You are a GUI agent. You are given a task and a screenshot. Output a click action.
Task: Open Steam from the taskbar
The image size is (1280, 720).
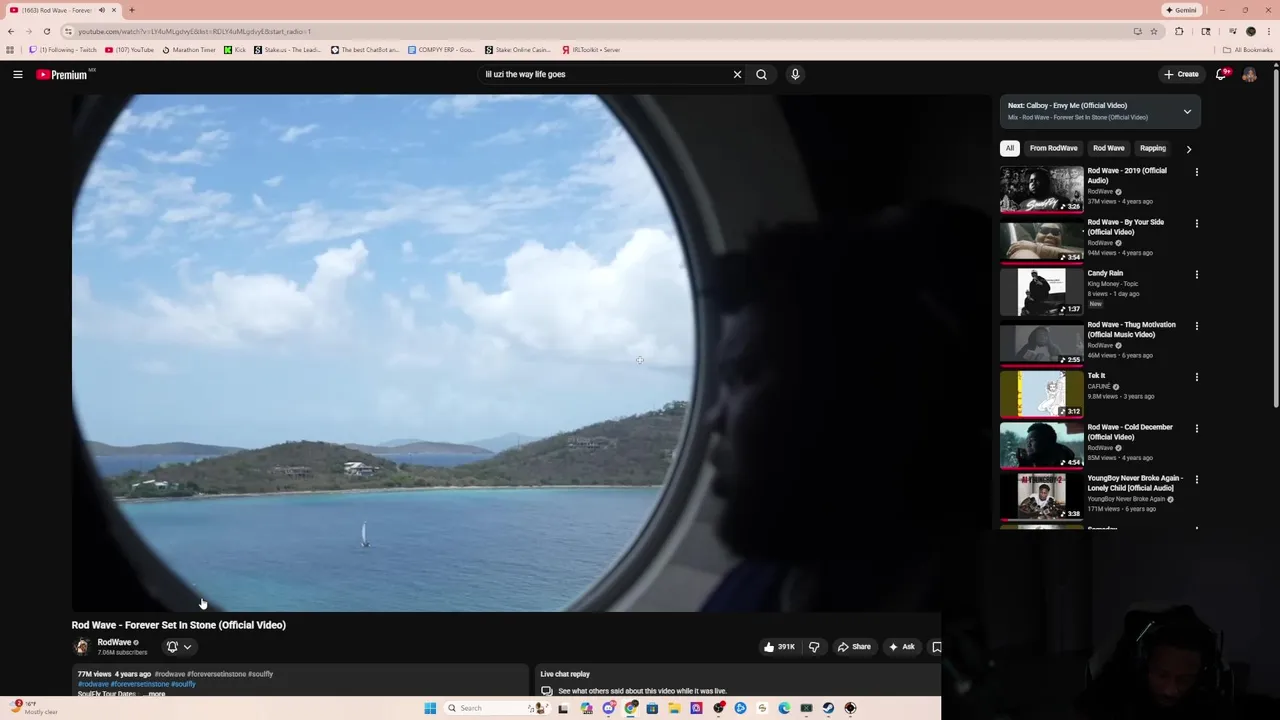coord(828,708)
